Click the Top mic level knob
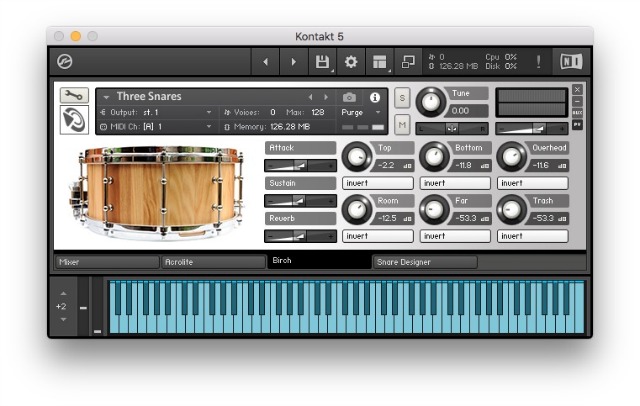The width and height of the screenshot is (640, 406). click(357, 157)
